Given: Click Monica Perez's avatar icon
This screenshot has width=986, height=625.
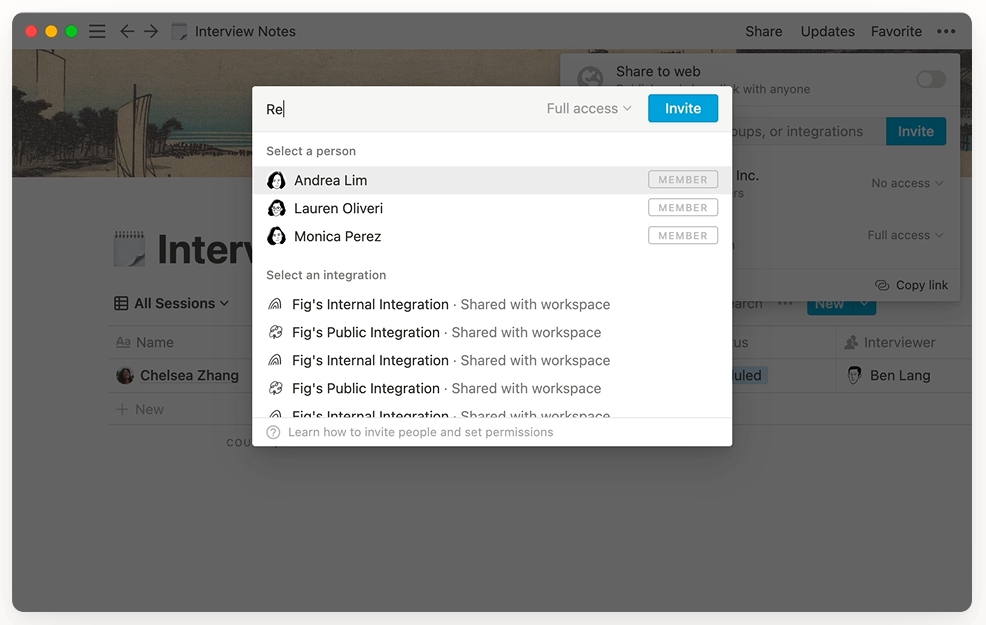Looking at the screenshot, I should (276, 236).
